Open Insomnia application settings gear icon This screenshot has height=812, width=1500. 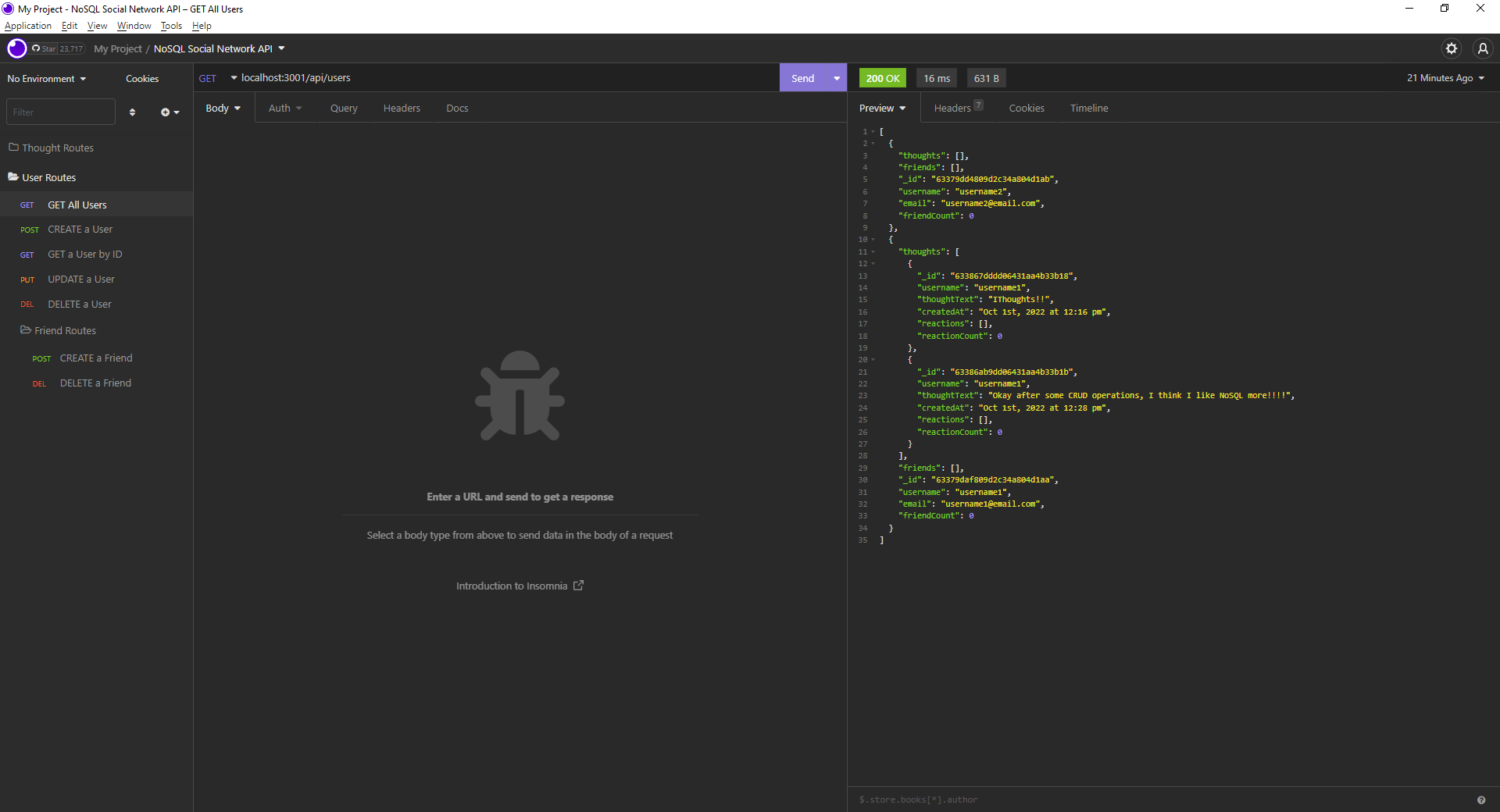click(1452, 48)
